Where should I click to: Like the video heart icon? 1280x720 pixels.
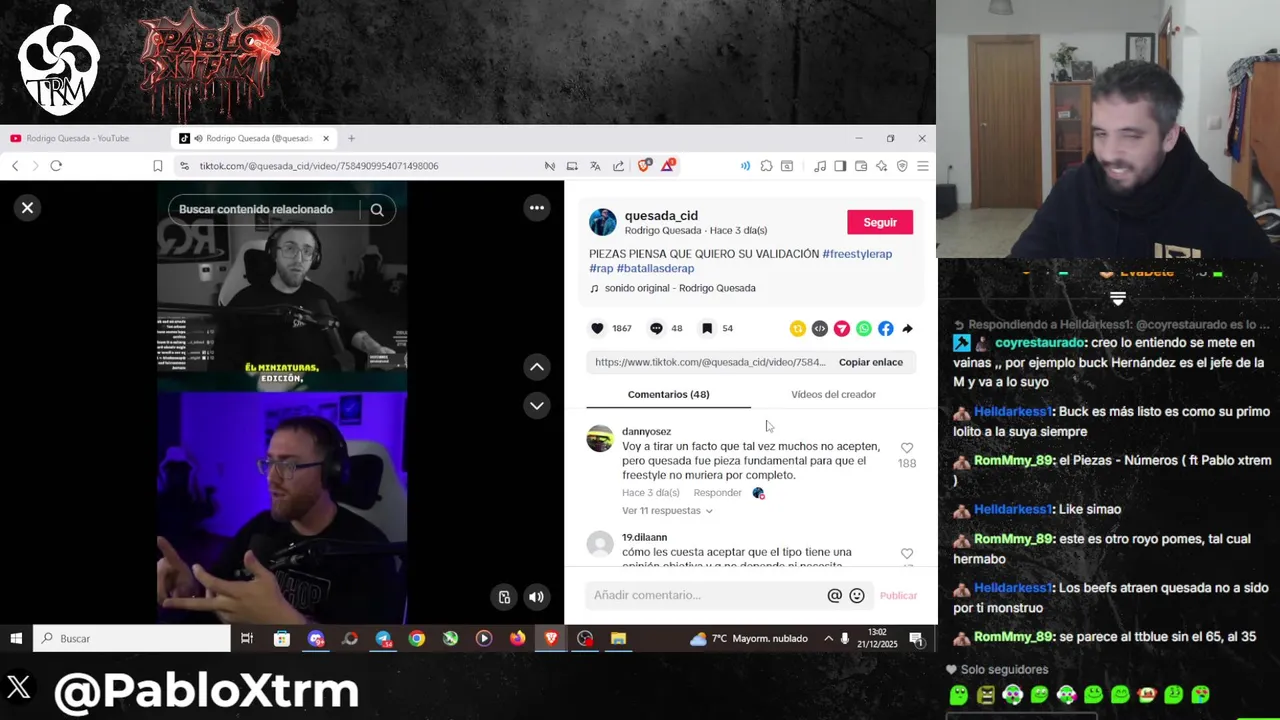(598, 328)
